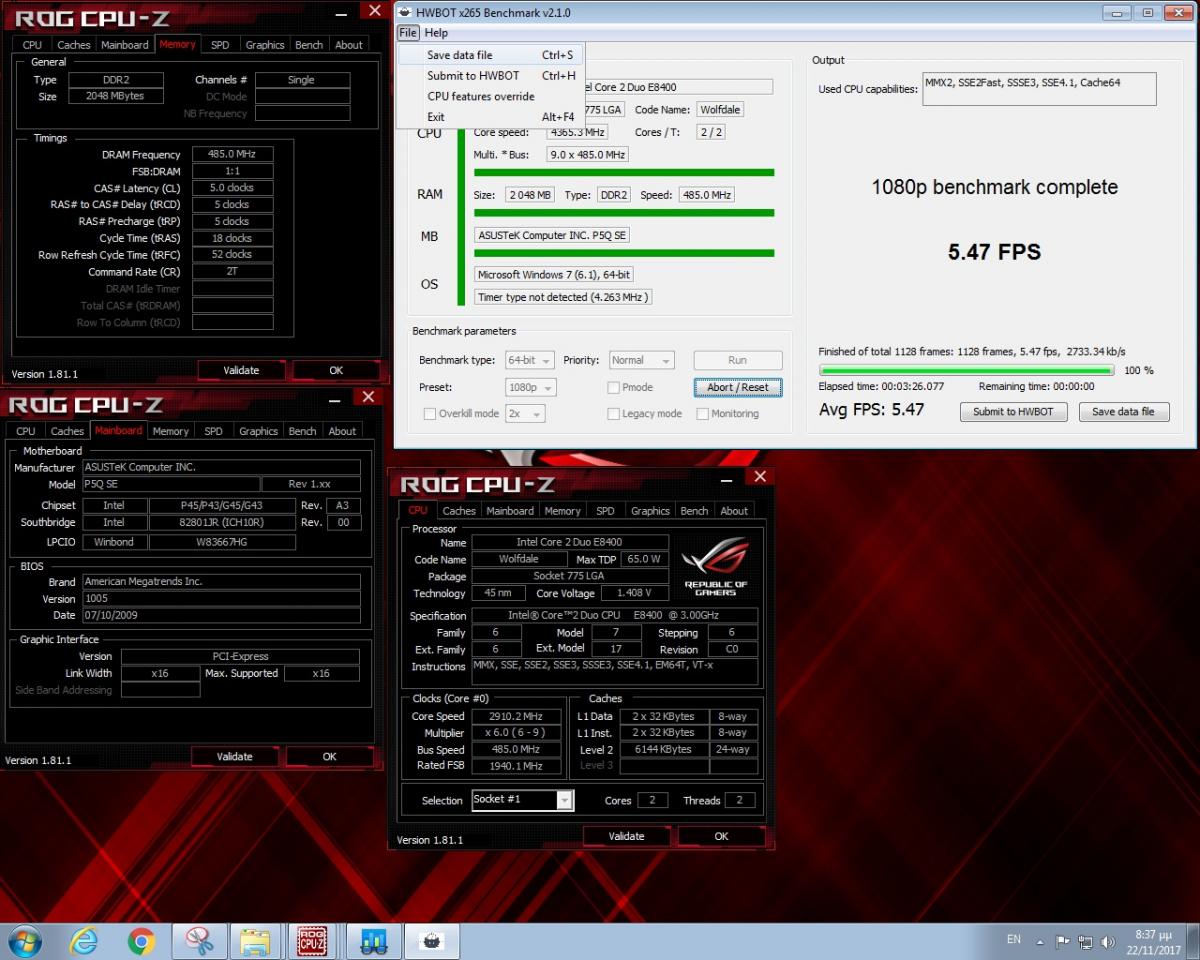The height and width of the screenshot is (960, 1200).
Task: Open the Windows Start menu
Action: coord(24,941)
